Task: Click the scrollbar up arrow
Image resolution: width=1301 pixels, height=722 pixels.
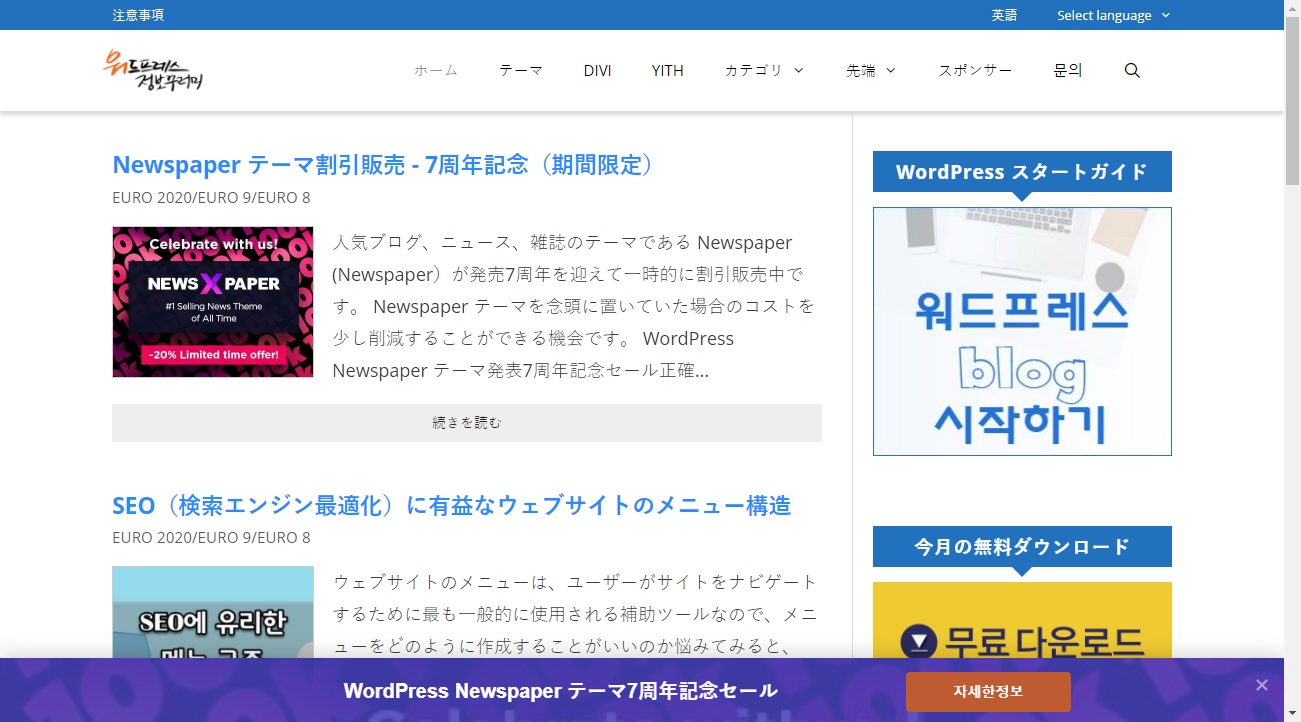Action: coord(1292,8)
